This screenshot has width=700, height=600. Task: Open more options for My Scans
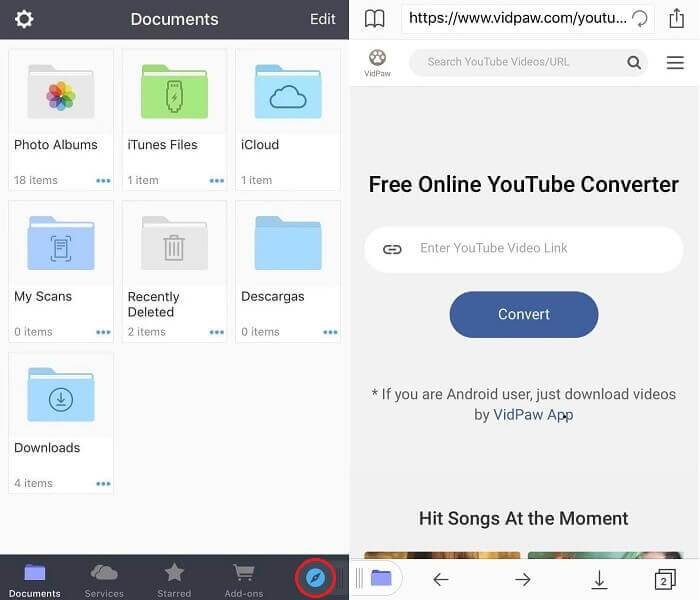point(103,332)
